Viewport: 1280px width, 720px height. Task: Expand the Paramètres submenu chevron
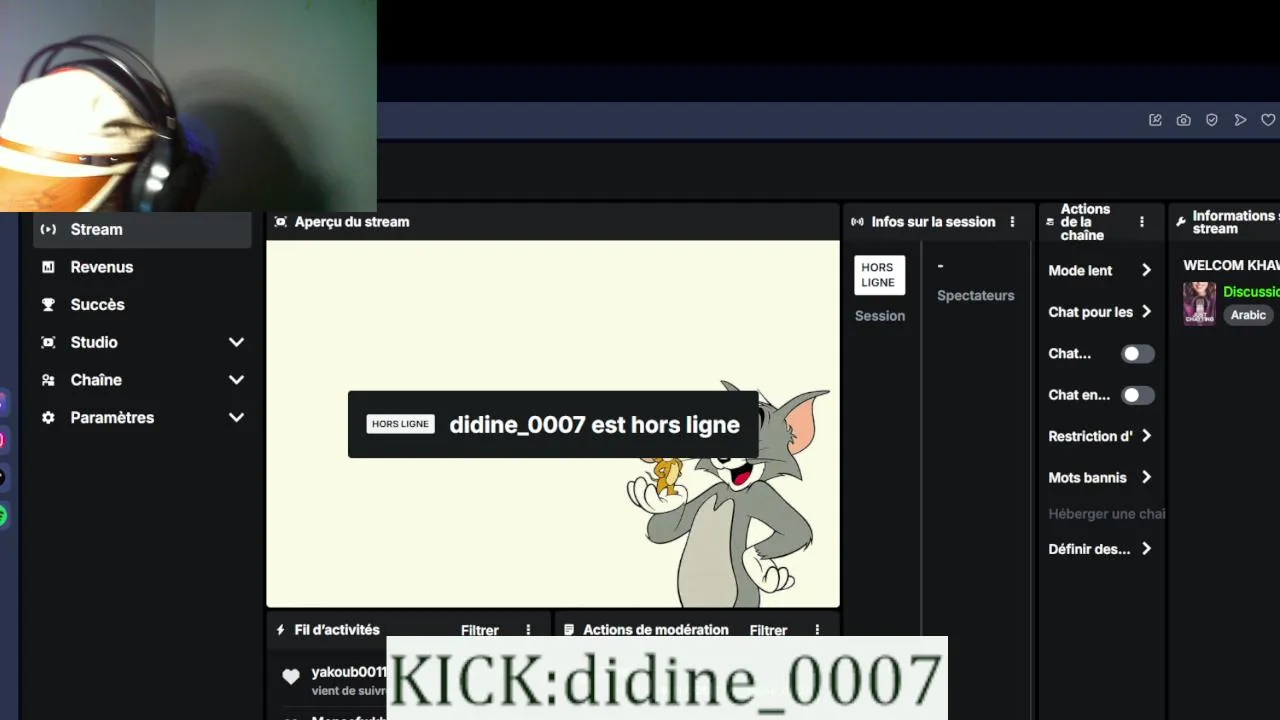236,417
